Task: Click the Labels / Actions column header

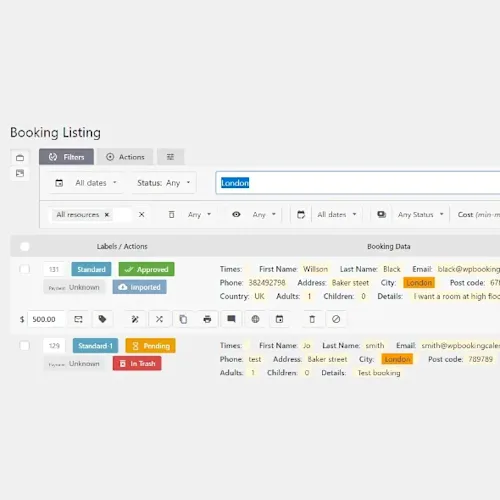Action: pyautogui.click(x=122, y=246)
